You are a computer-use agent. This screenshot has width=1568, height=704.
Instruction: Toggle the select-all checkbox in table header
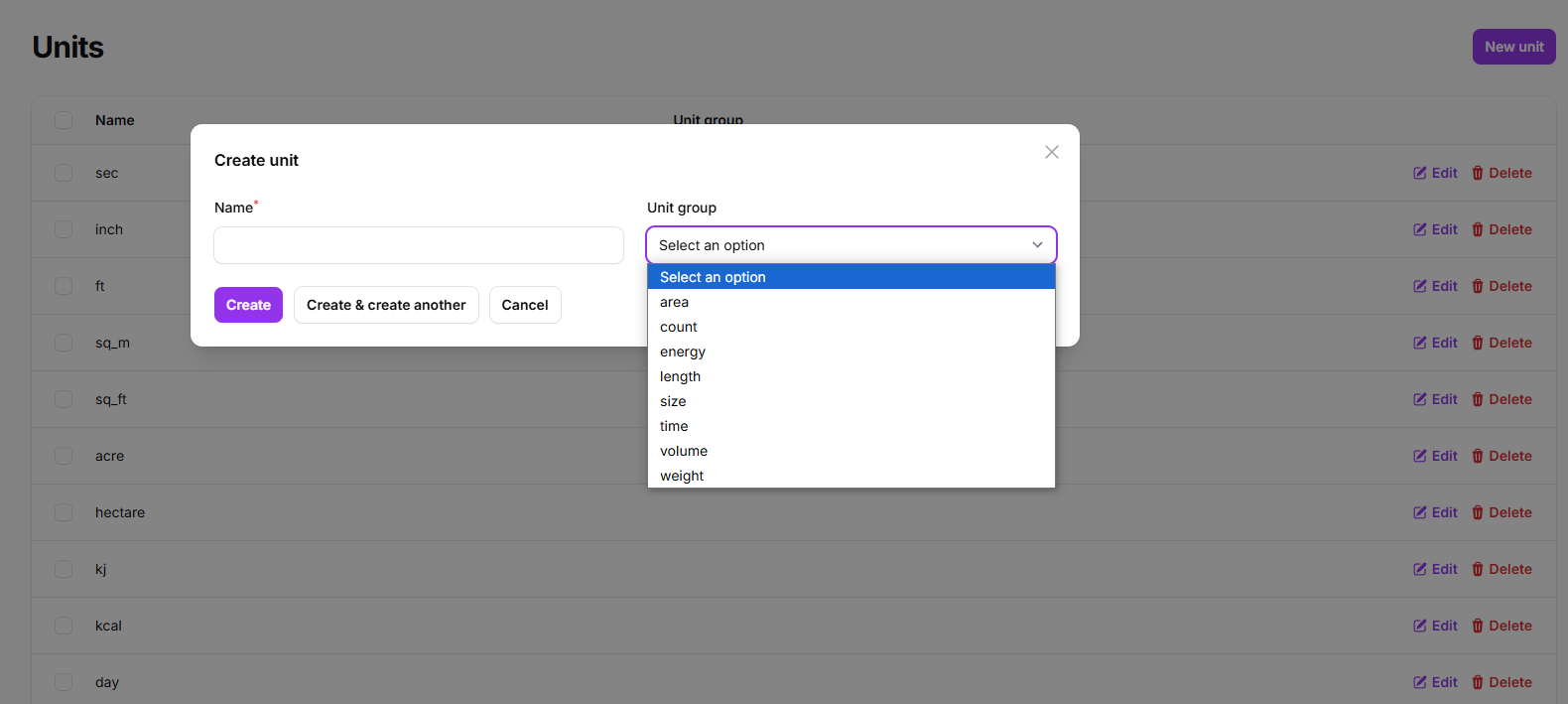coord(64,120)
